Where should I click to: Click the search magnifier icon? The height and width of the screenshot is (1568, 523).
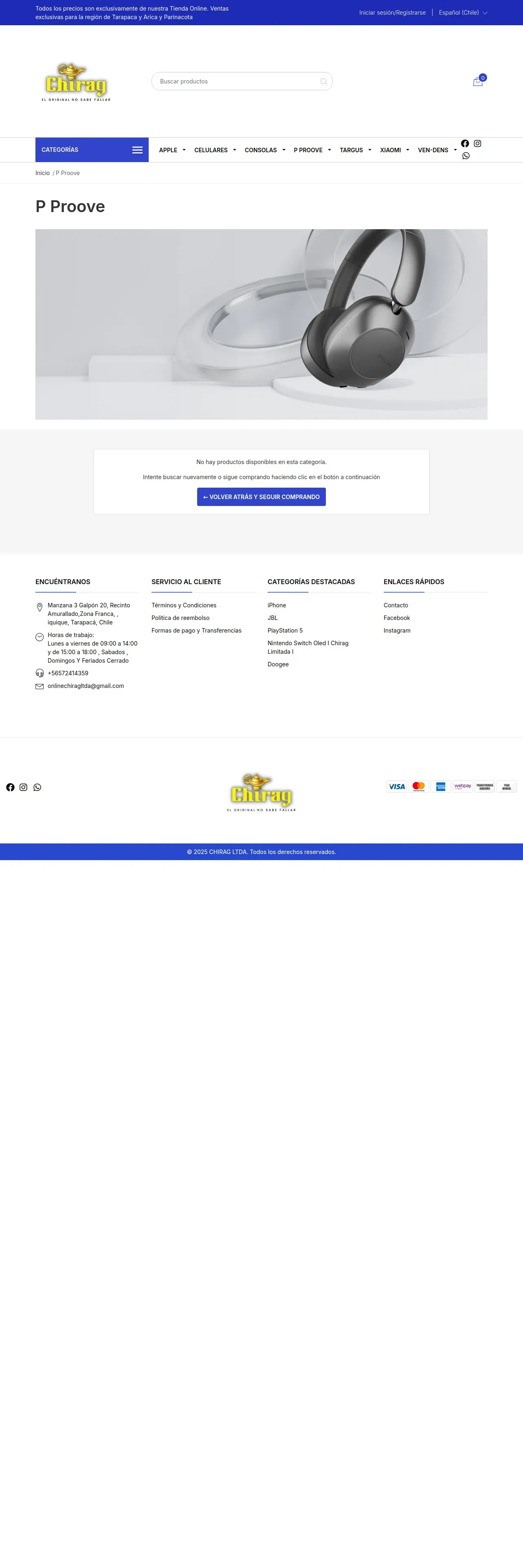pos(323,81)
